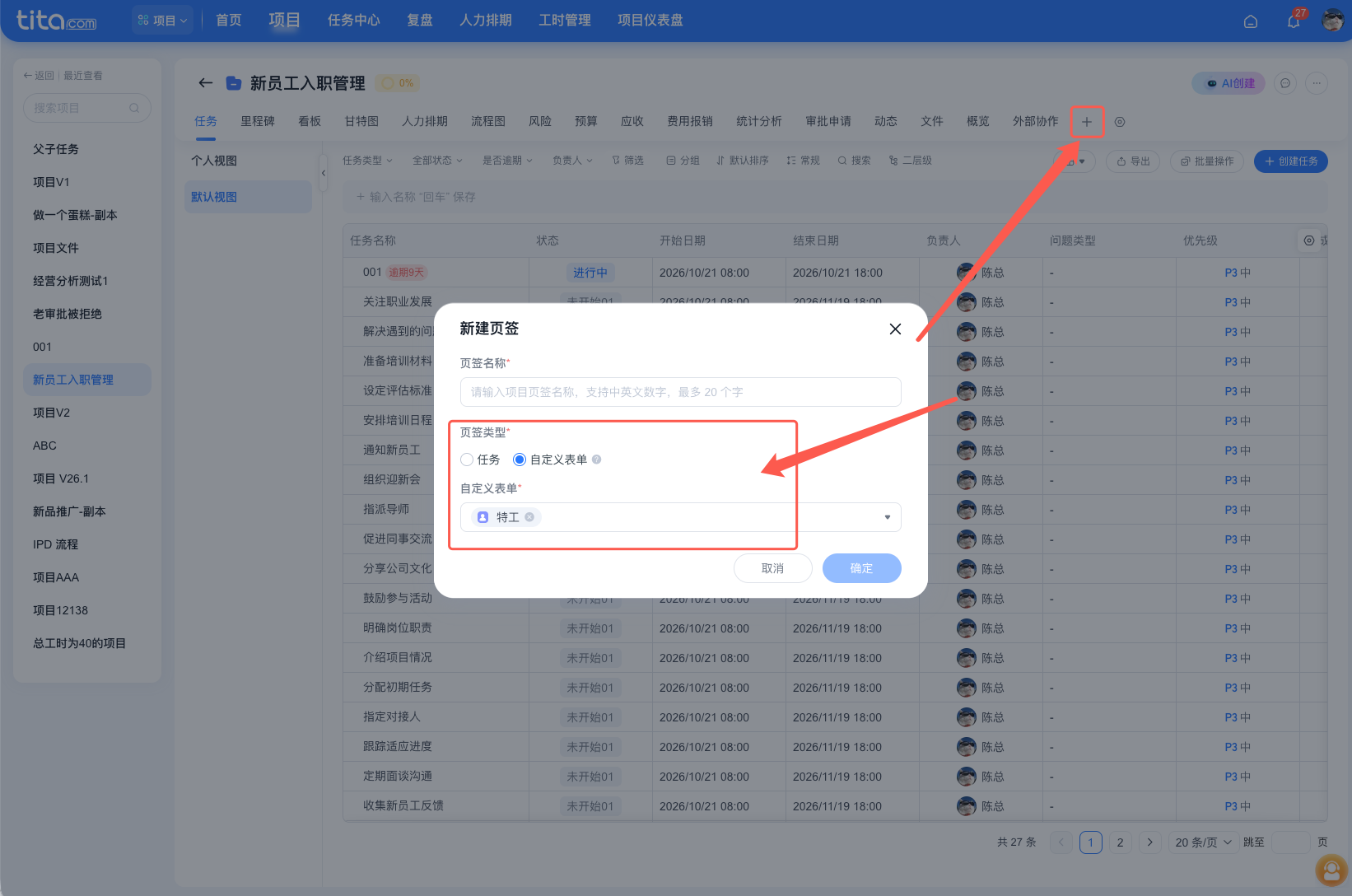Click the search magnifier in 搜索项目 box
Screen dimensions: 1352x896
(x=134, y=108)
